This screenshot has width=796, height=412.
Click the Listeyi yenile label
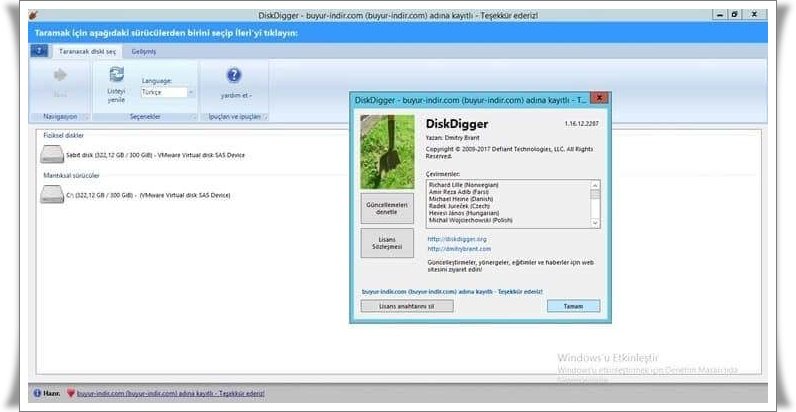[x=116, y=96]
